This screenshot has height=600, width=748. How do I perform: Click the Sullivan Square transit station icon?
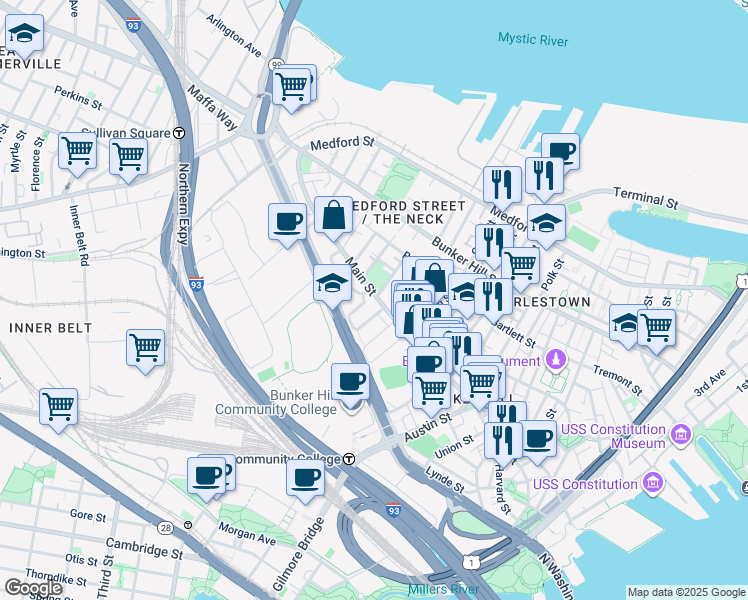click(x=179, y=132)
